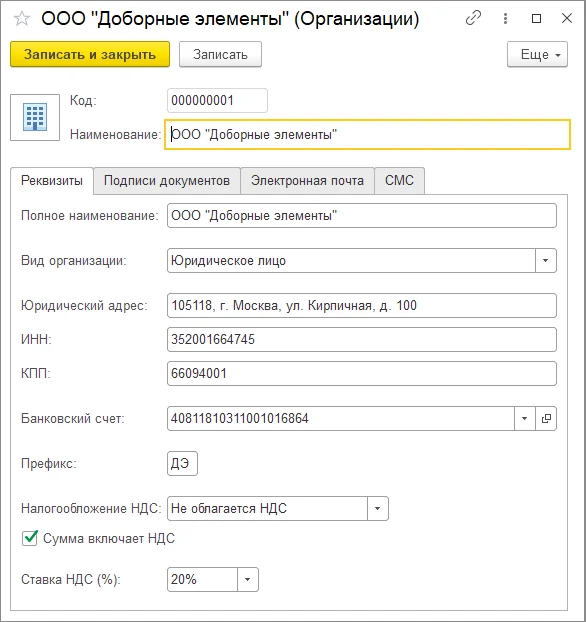
Task: Close the organization form window
Action: (567, 18)
